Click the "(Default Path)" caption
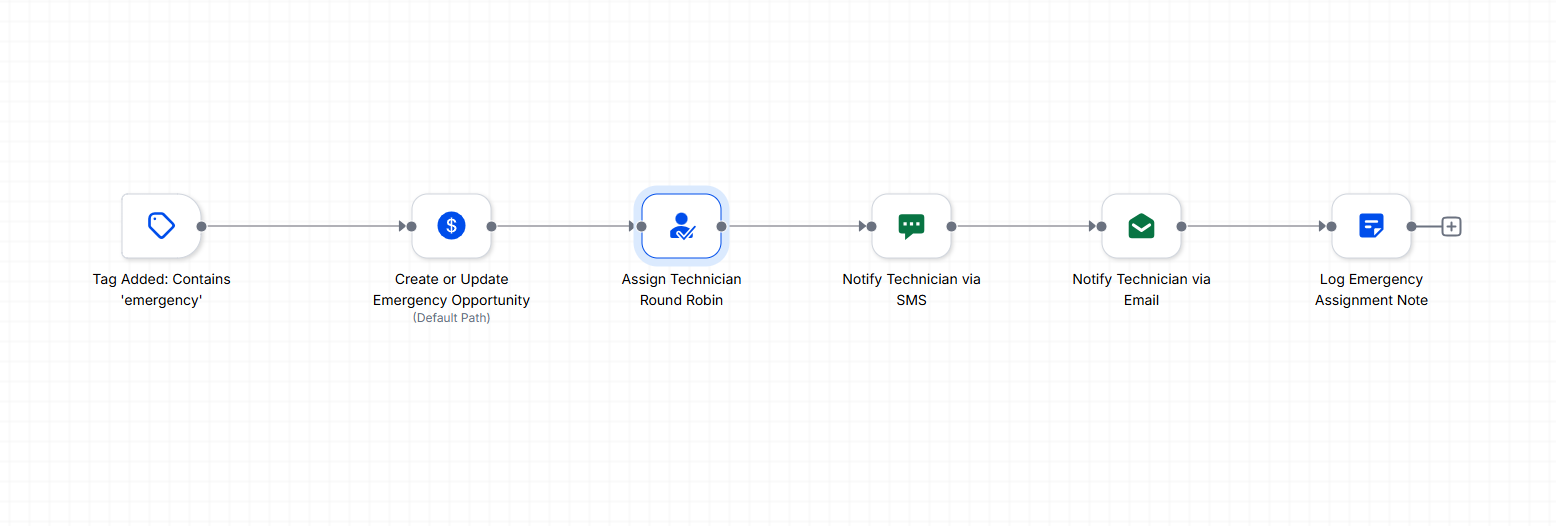 pos(451,318)
